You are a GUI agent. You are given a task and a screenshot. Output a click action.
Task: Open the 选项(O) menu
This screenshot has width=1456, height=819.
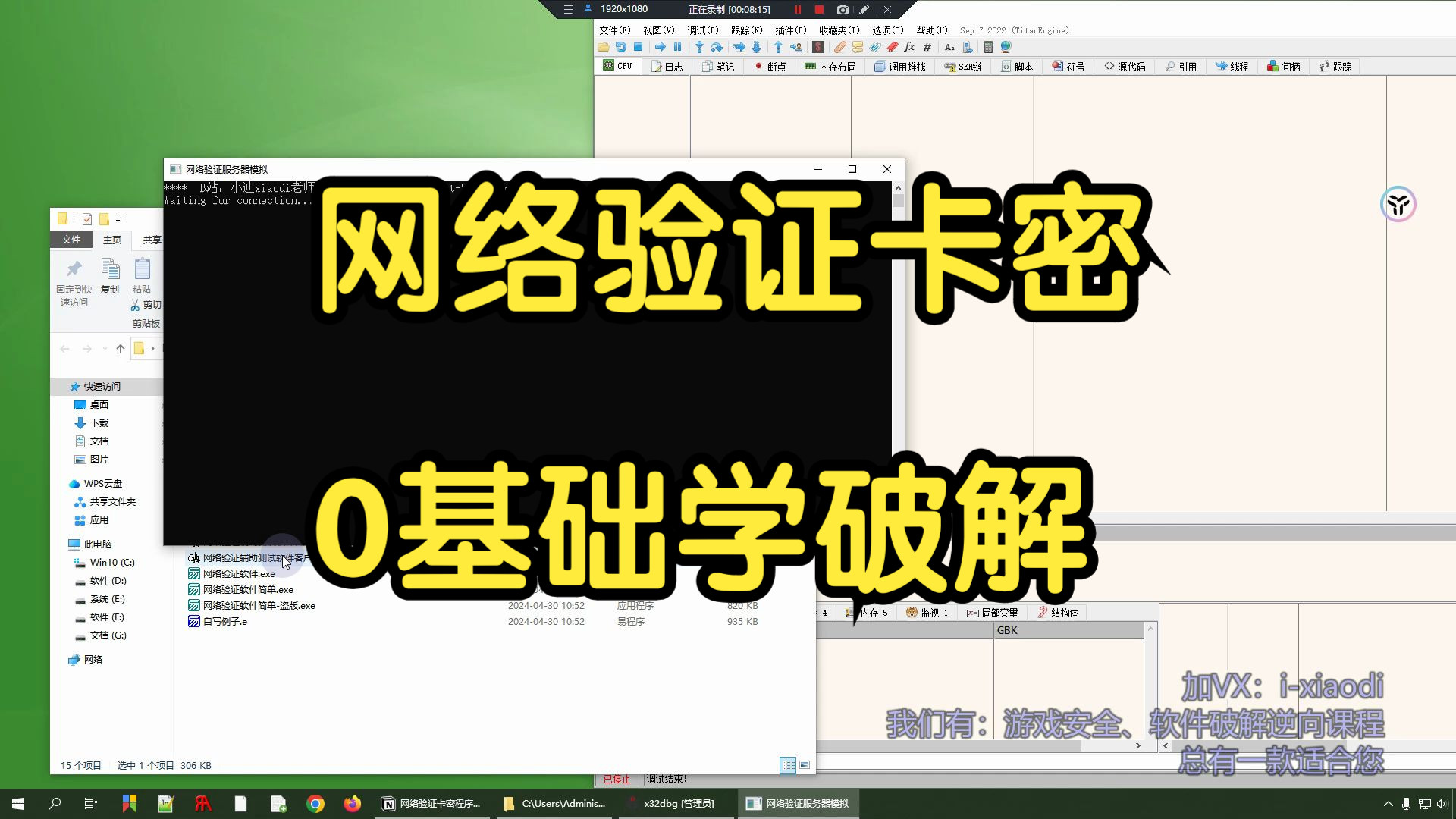tap(888, 30)
